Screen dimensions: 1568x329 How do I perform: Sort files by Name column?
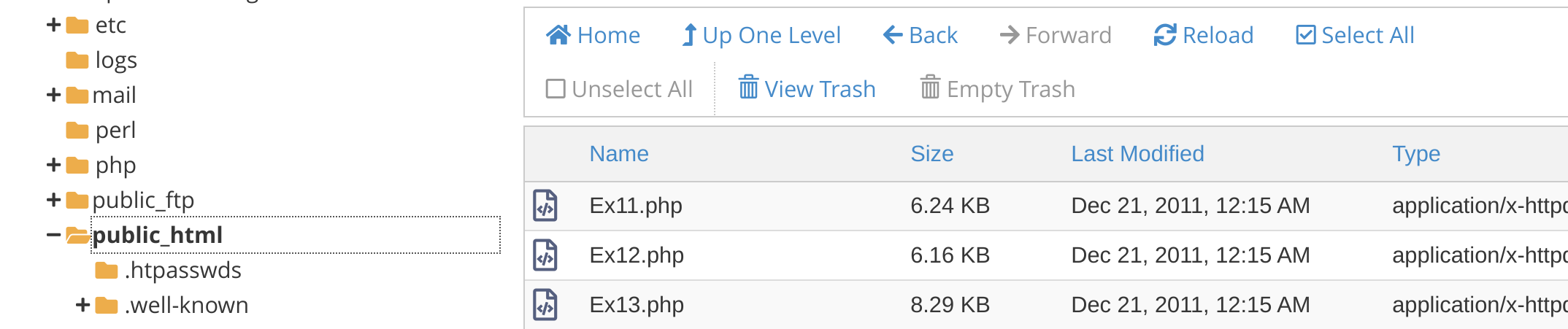click(619, 154)
